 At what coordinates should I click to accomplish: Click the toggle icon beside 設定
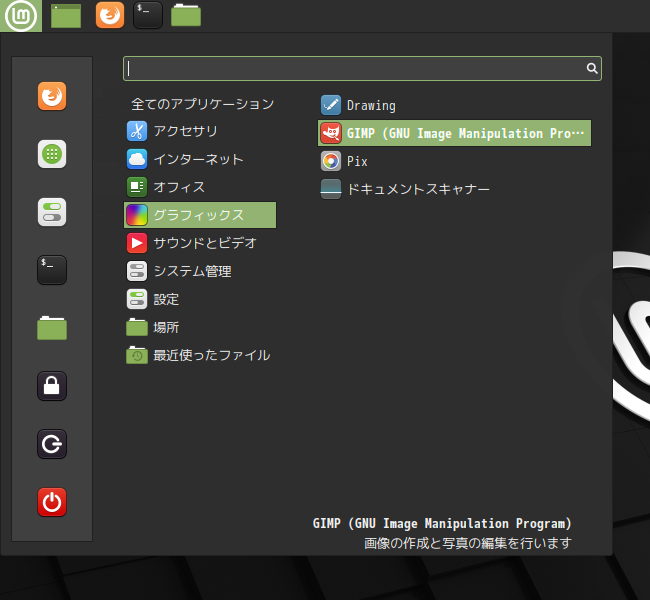tap(137, 299)
